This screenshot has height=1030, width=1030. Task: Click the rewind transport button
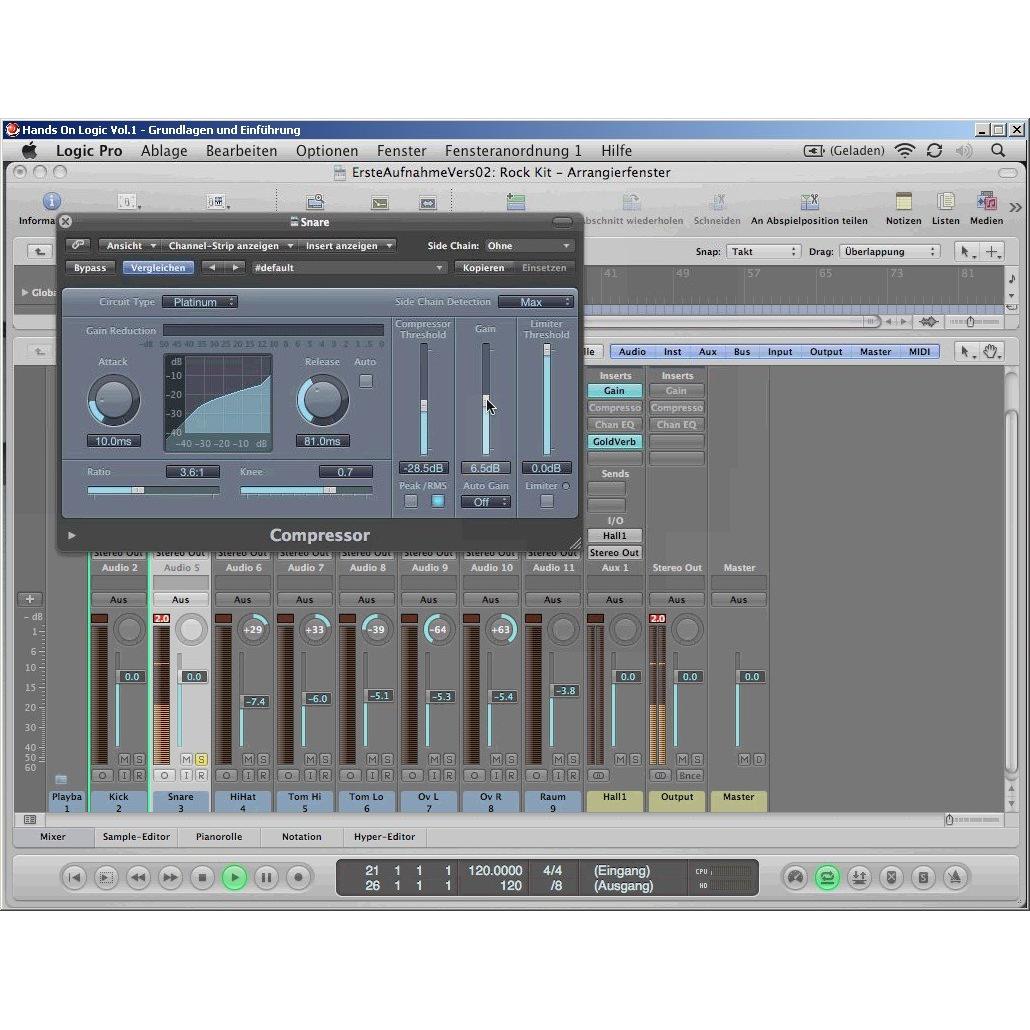pos(138,877)
